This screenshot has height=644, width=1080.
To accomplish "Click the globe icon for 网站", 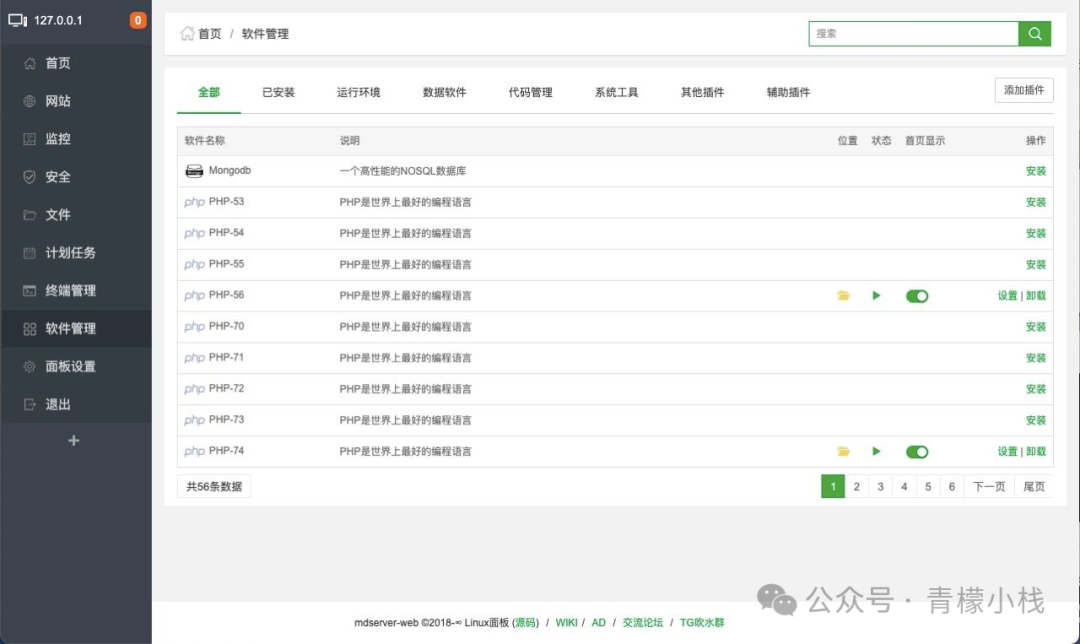I will (30, 101).
